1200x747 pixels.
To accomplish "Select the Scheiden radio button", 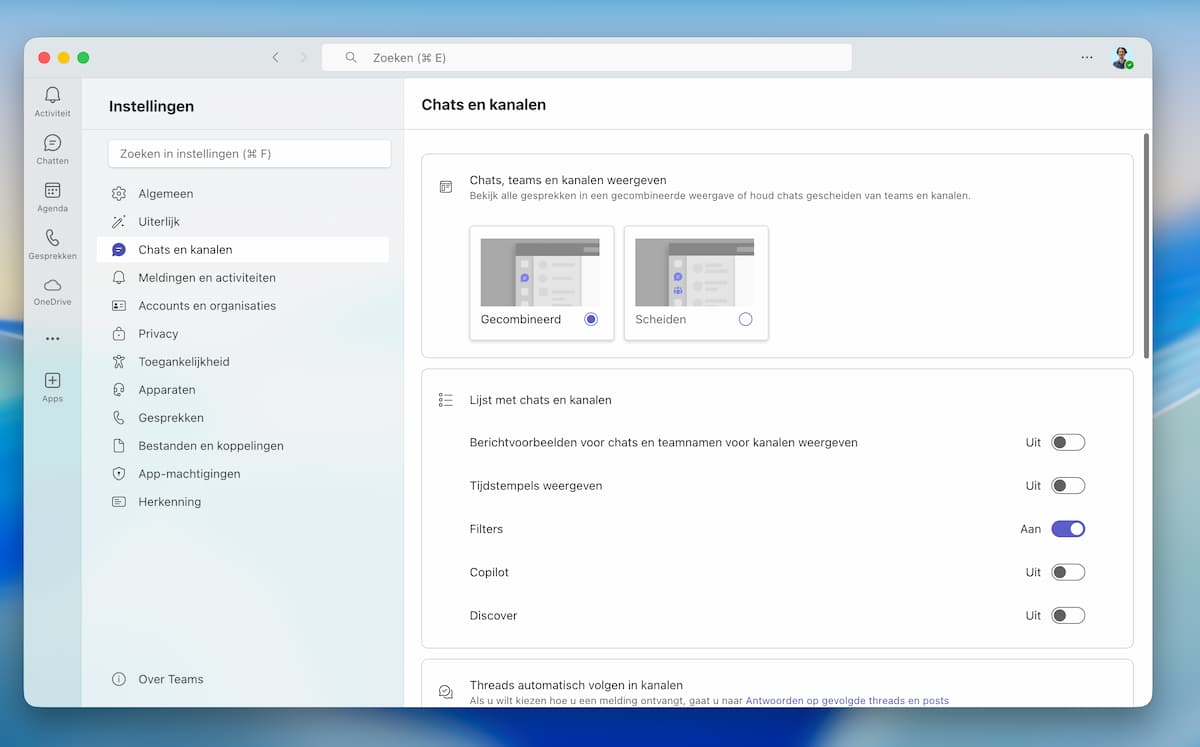I will (x=745, y=320).
